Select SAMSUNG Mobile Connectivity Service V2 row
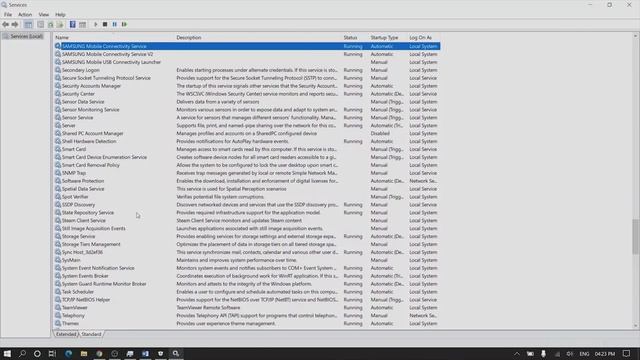 [x=247, y=54]
